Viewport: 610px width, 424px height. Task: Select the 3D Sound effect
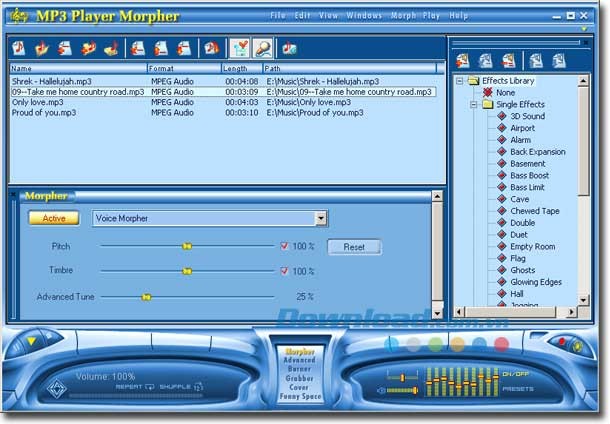point(527,116)
